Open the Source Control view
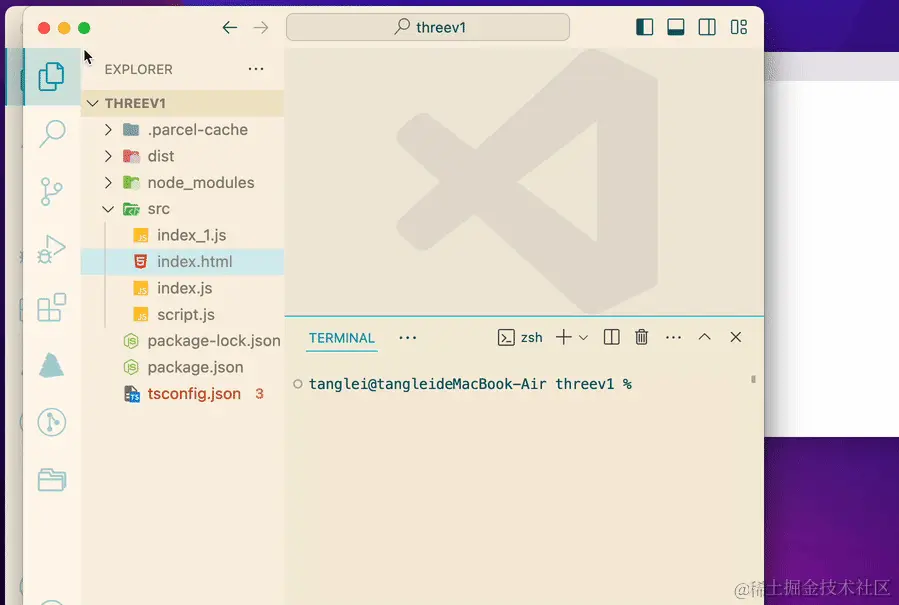 tap(52, 191)
